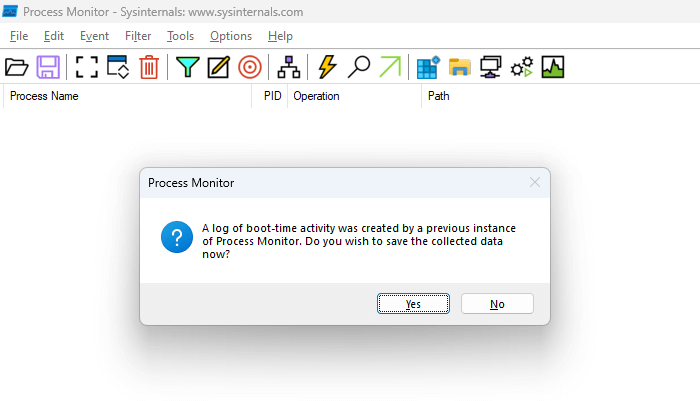Viewport: 700px width, 401px height.
Task: Click the blue question mark dialog icon
Action: coord(177,237)
